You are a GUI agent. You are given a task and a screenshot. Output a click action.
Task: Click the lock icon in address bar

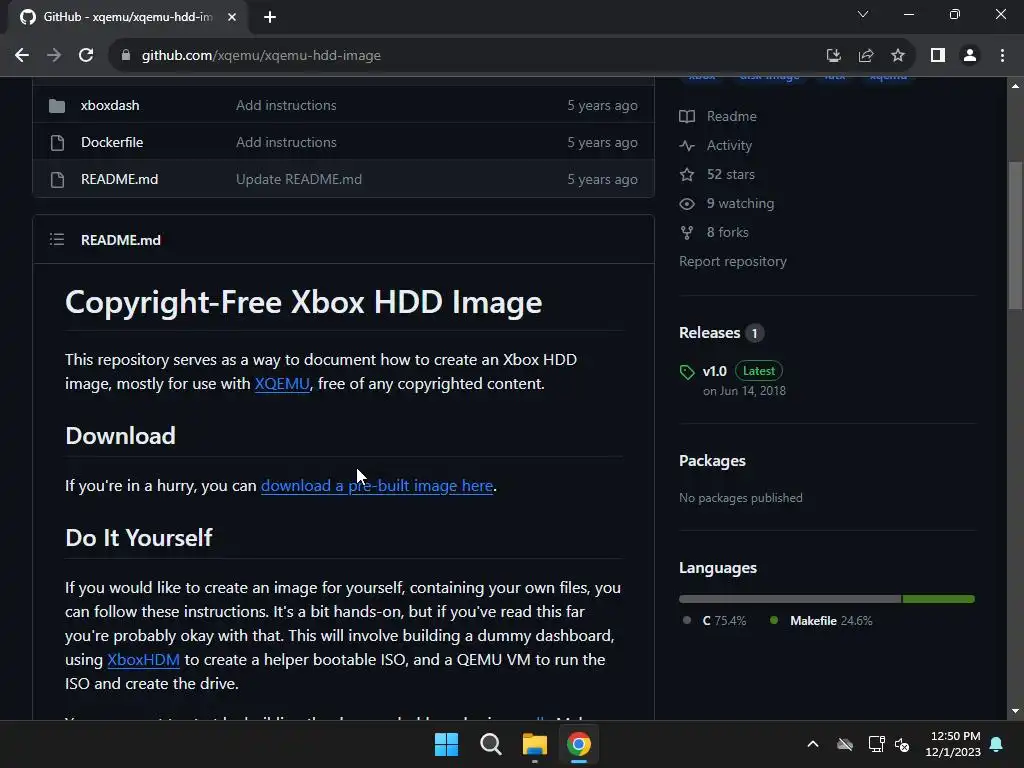click(x=126, y=56)
